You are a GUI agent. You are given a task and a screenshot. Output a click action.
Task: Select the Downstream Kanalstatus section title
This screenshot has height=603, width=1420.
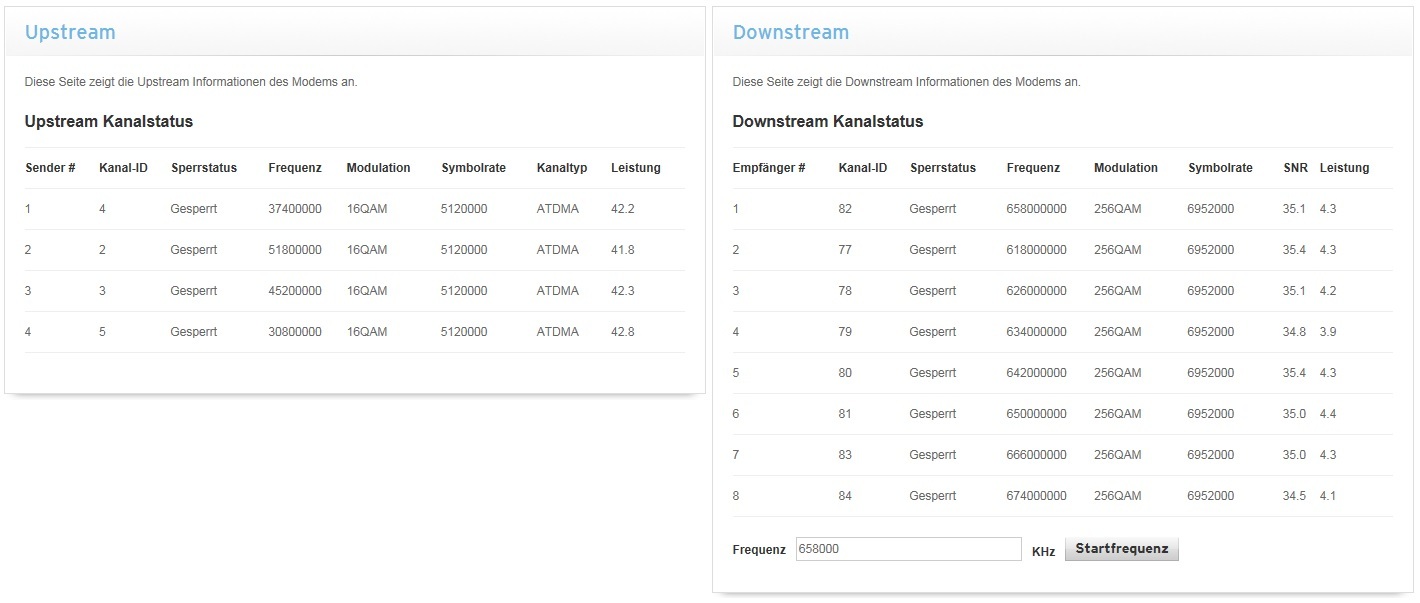click(x=827, y=121)
